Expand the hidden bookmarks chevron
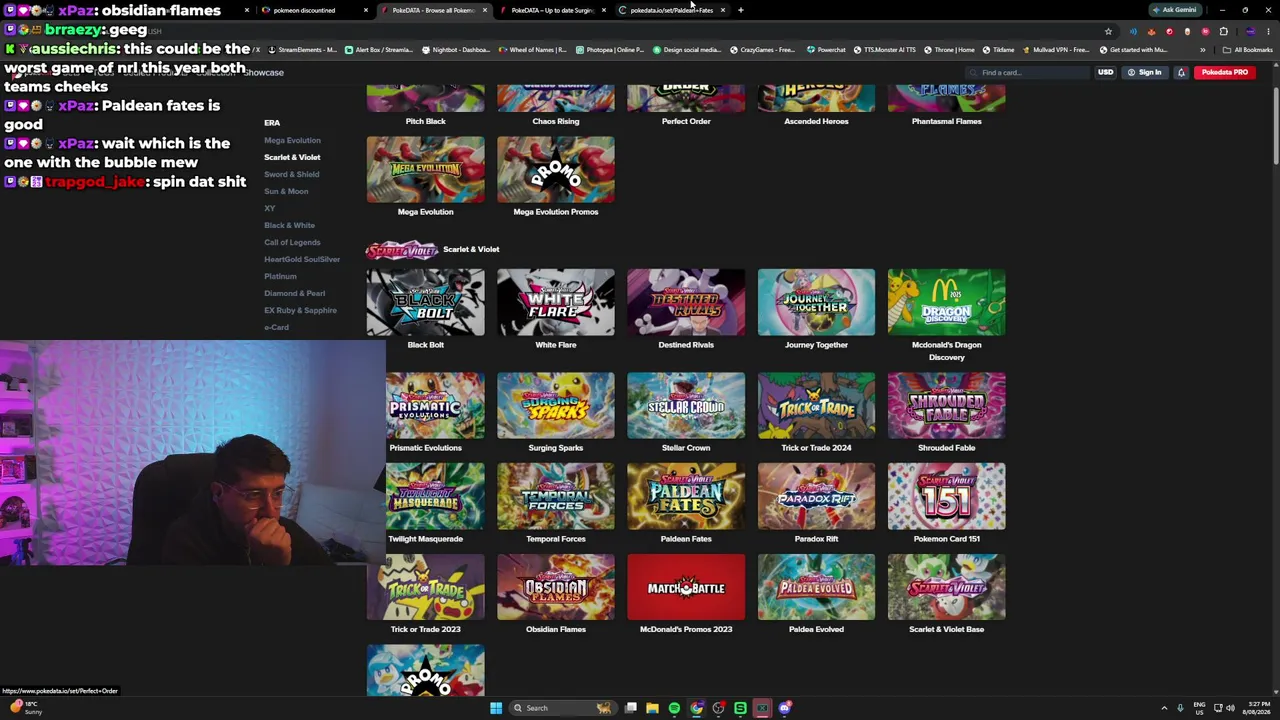The height and width of the screenshot is (720, 1280). pos(1202,50)
